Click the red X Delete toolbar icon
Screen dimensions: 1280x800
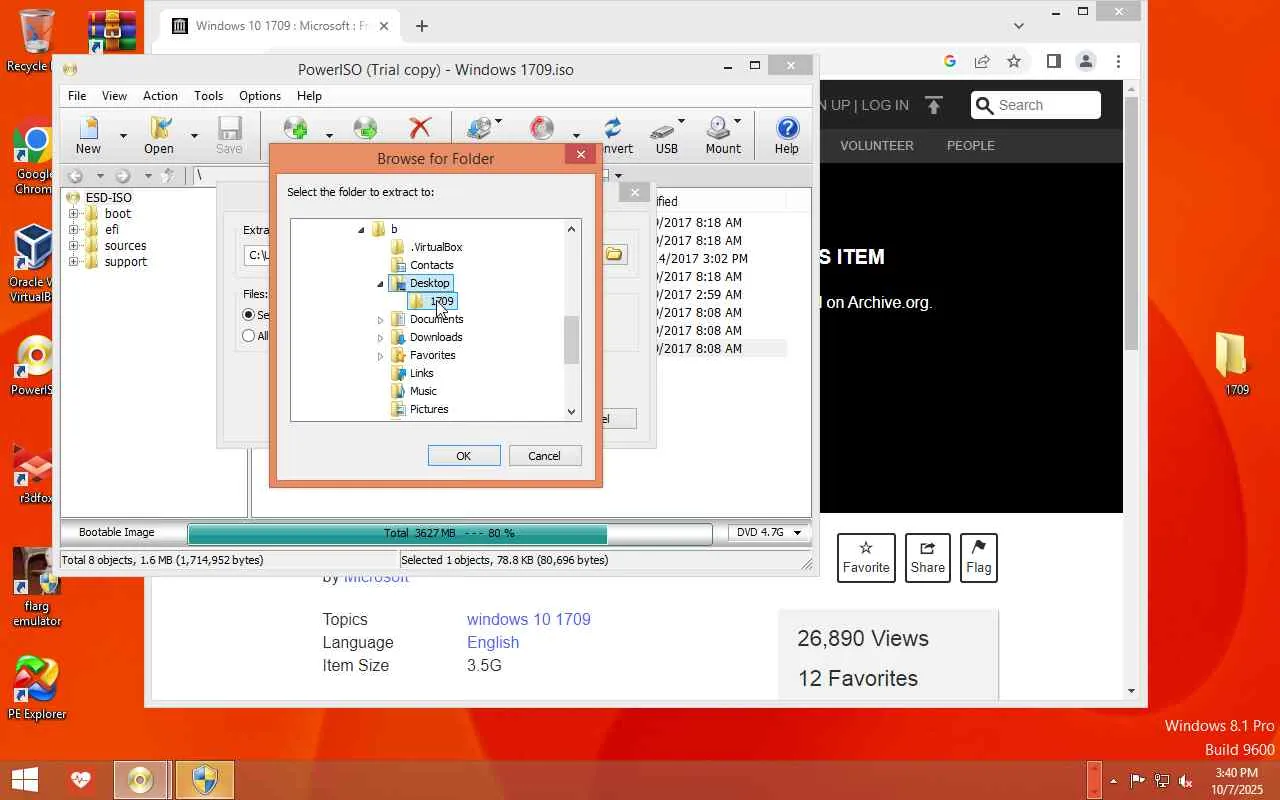point(420,128)
